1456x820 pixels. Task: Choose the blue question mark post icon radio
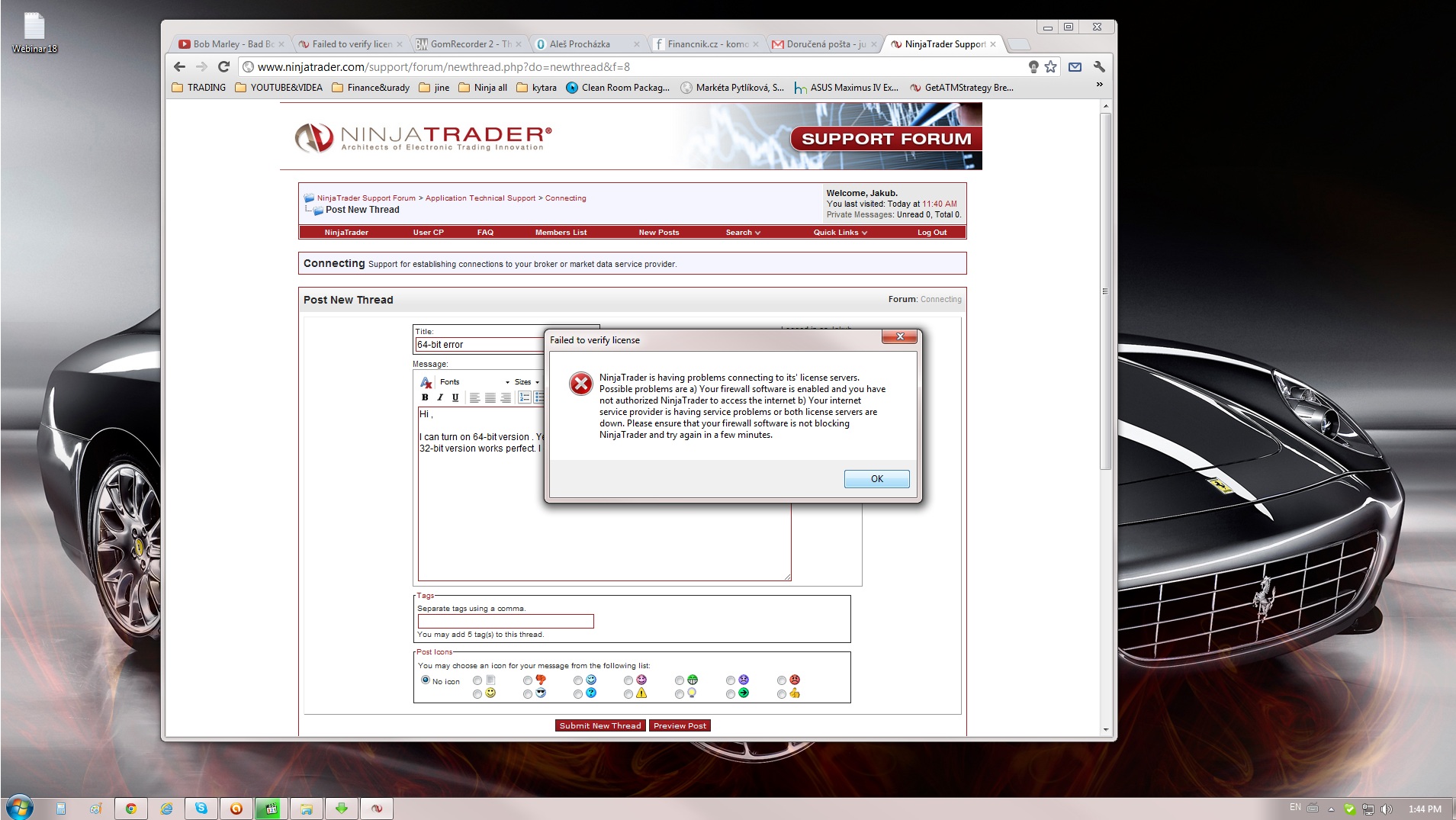(x=578, y=694)
